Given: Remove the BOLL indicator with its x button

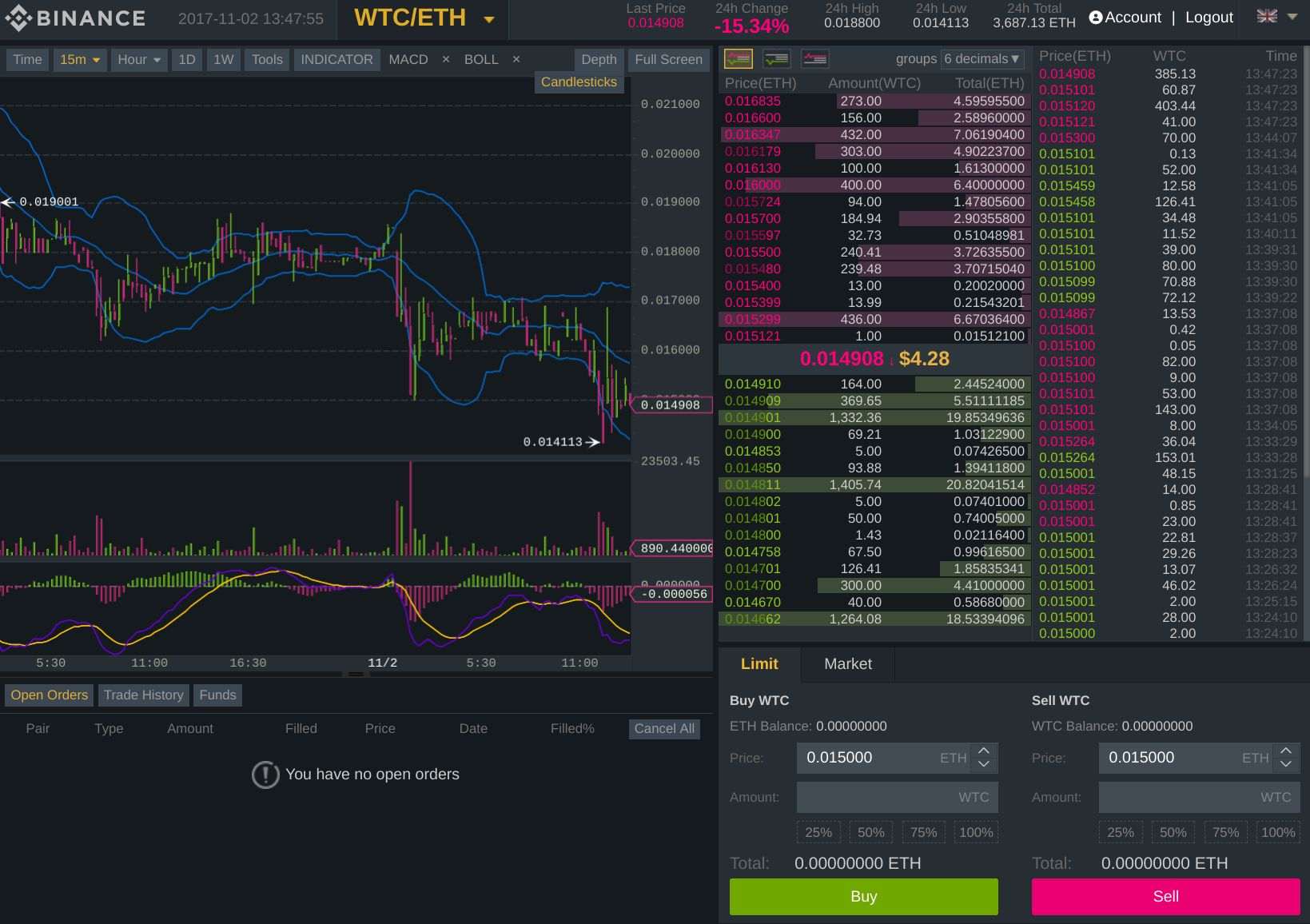Looking at the screenshot, I should pyautogui.click(x=516, y=59).
